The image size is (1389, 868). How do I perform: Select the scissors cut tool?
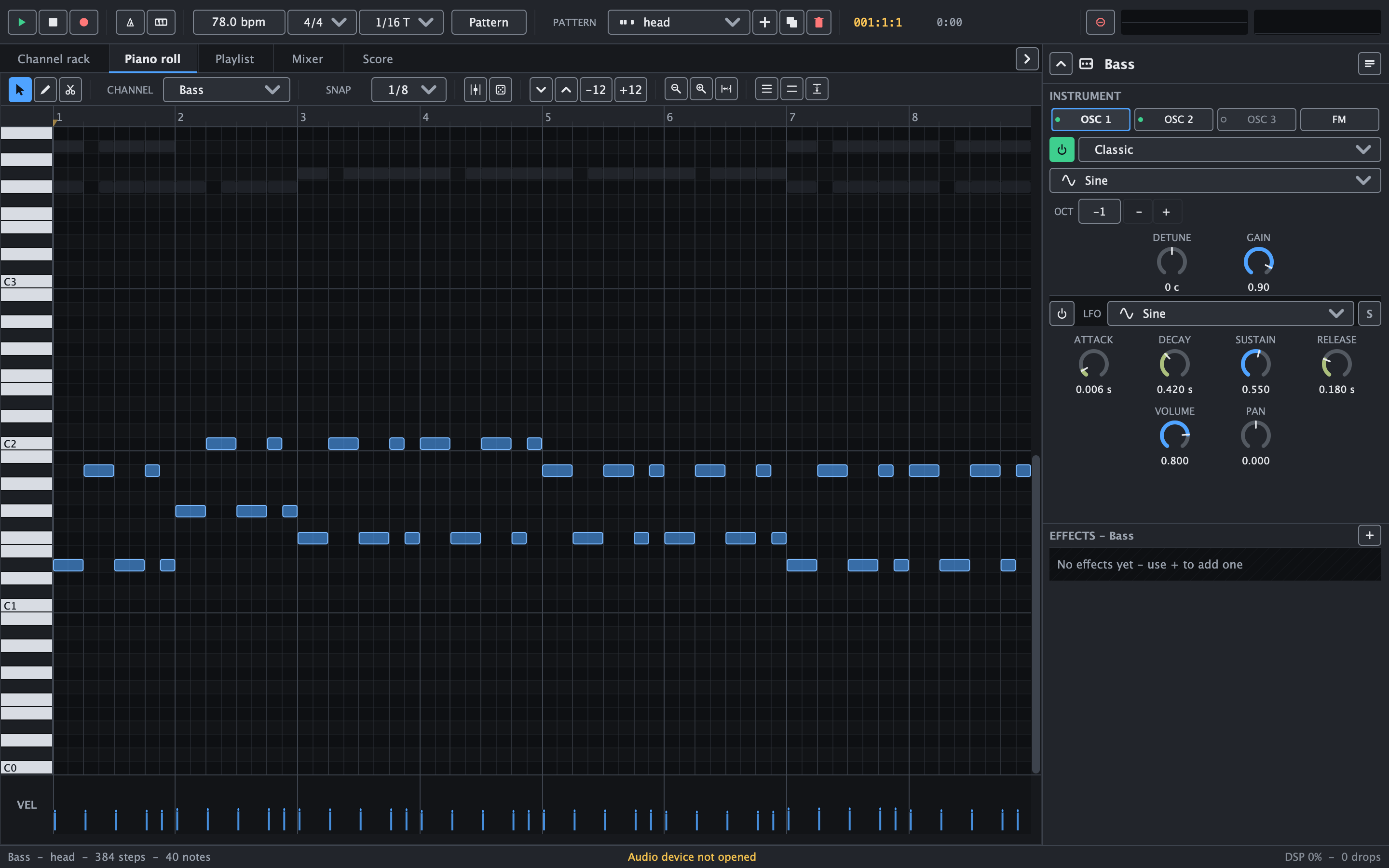point(70,90)
